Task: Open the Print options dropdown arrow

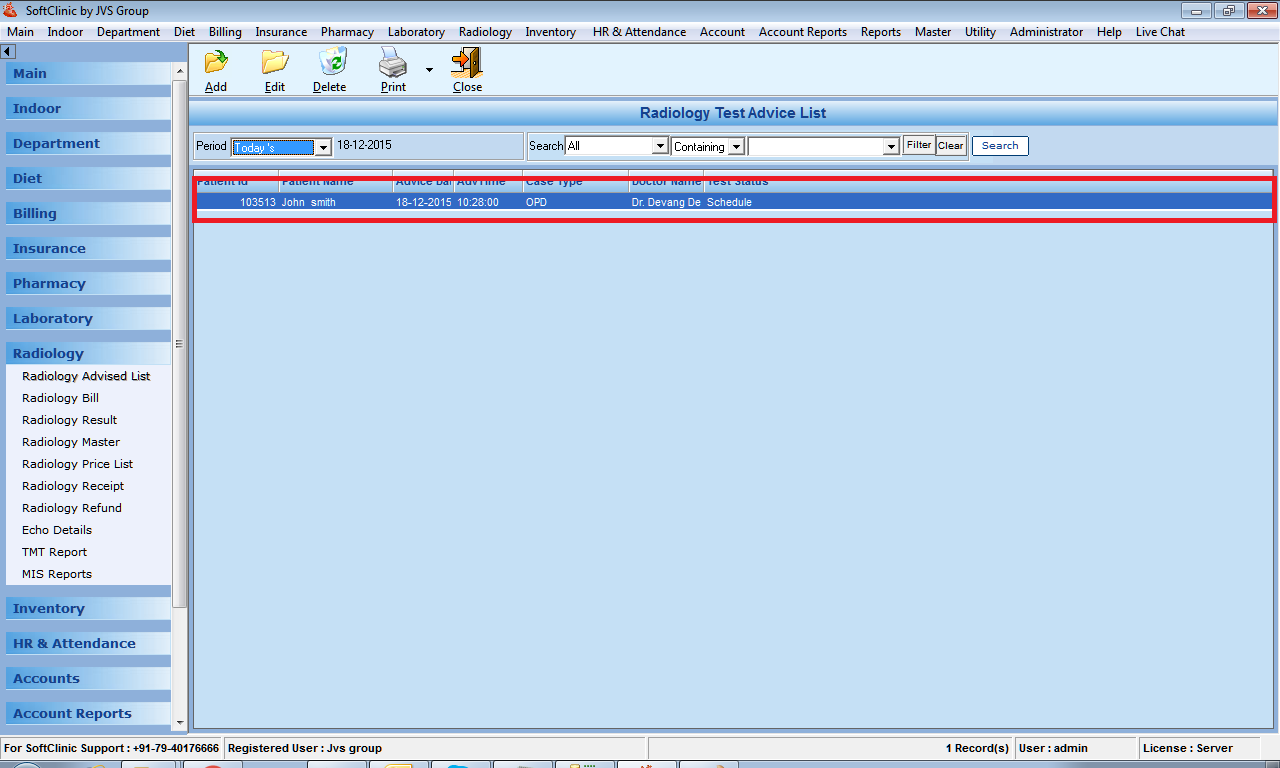Action: pyautogui.click(x=429, y=70)
